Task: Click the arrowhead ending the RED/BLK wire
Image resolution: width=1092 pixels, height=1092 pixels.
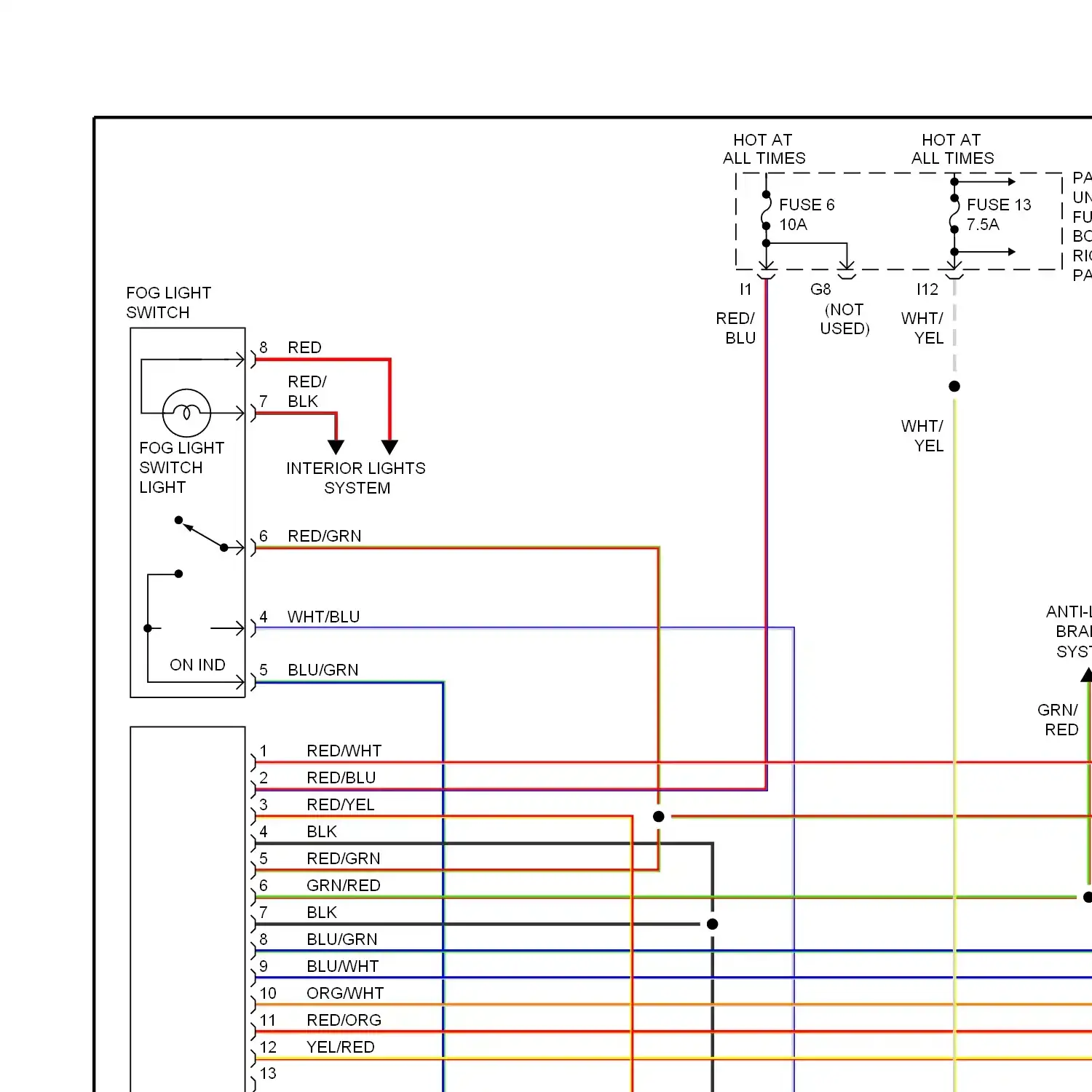Action: 336,447
